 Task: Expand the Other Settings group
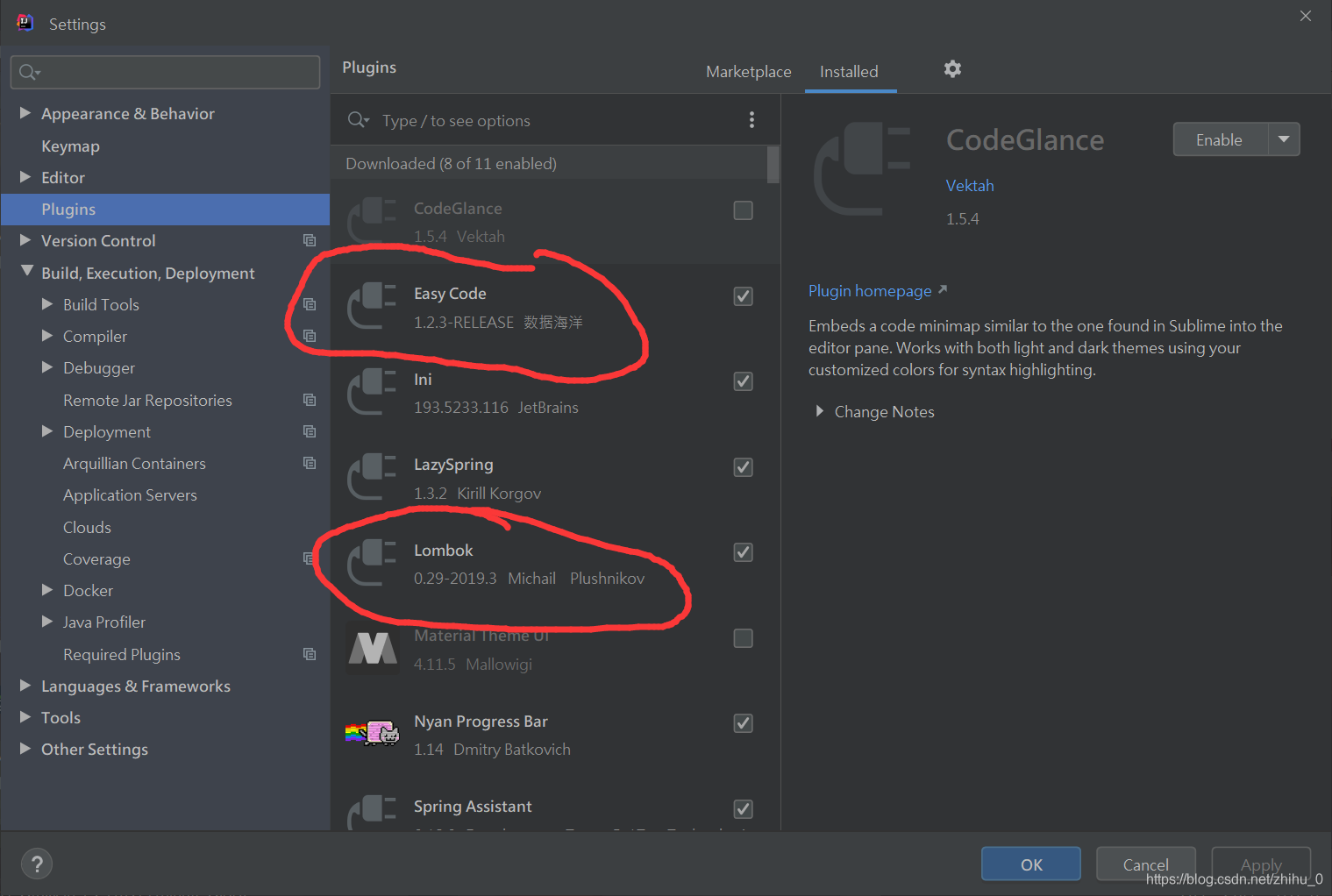(x=25, y=749)
